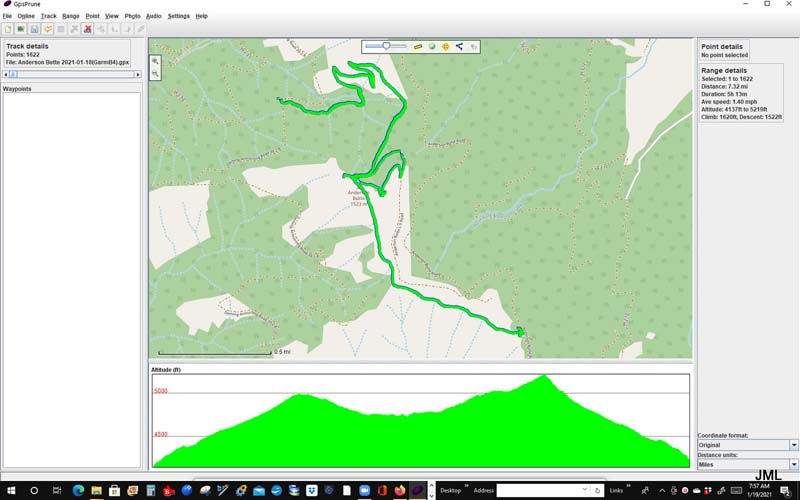Screen dimensions: 800x500
Task: Click the red delete point icon
Action: [x=88, y=29]
